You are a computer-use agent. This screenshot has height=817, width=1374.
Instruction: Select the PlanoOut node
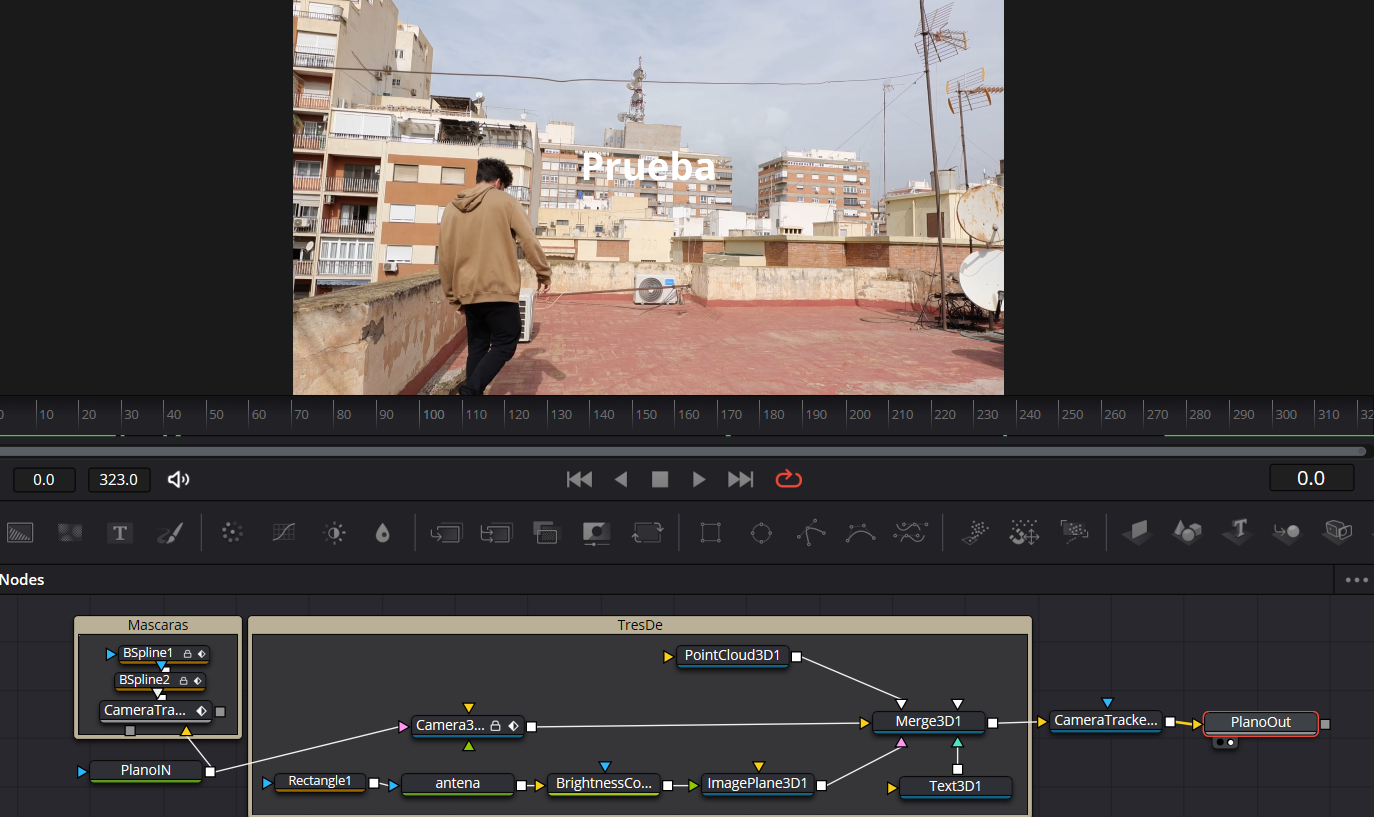[x=1260, y=722]
